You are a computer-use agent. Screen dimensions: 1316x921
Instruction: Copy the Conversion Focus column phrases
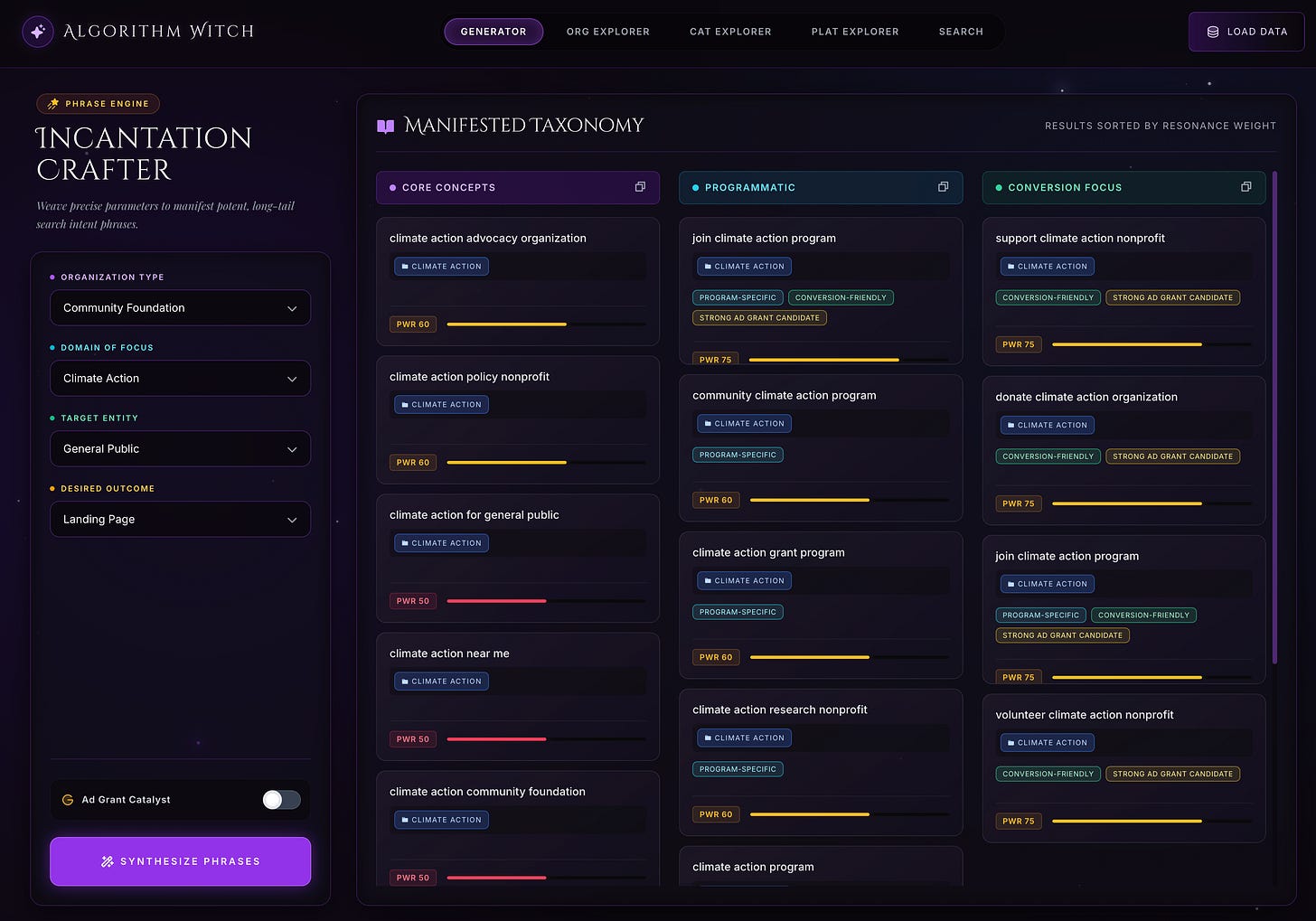coord(1245,187)
